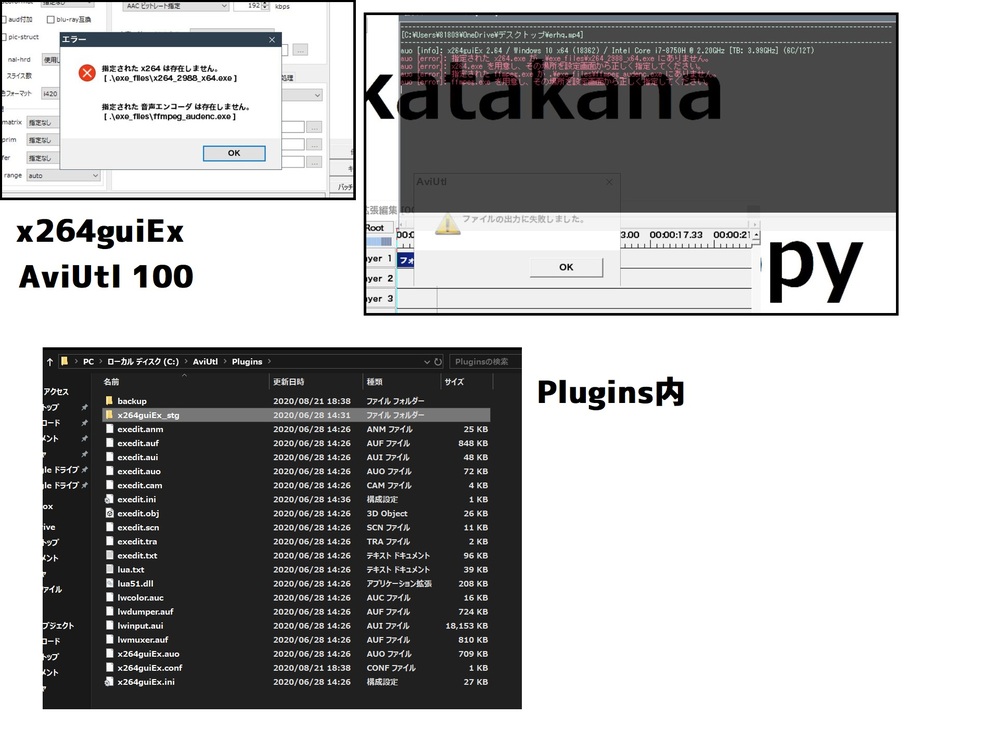Click the exedit.obj 3D Object icon

(110, 513)
